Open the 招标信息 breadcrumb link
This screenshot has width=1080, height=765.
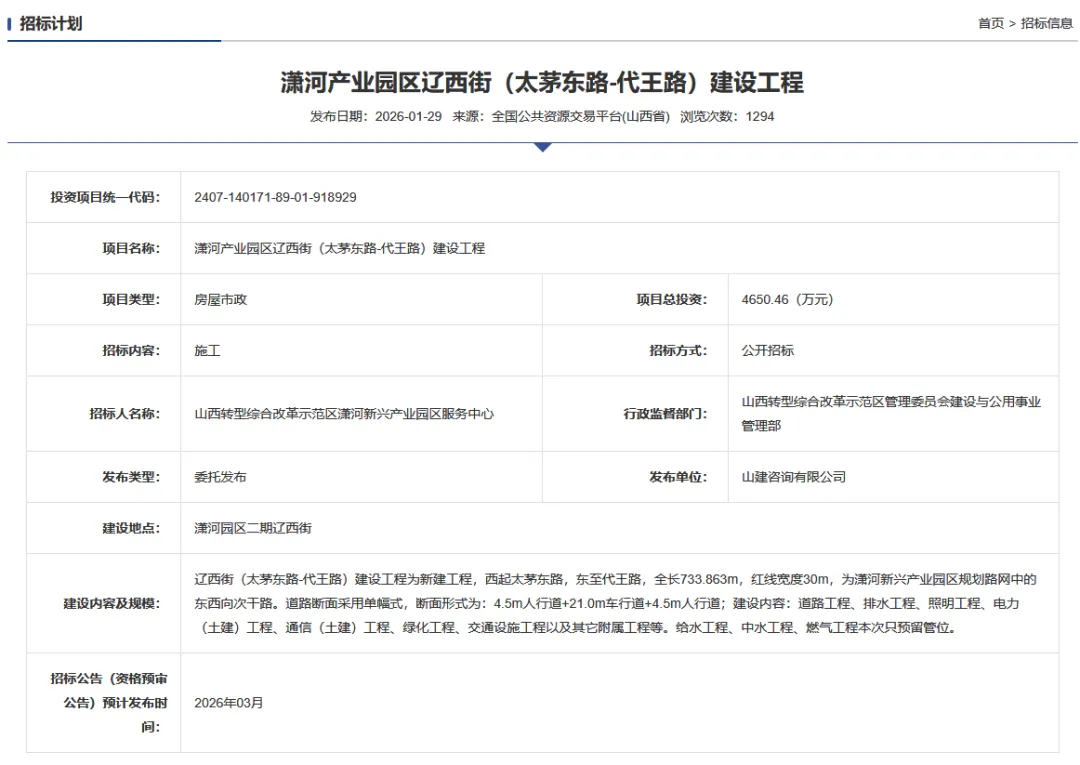click(1046, 23)
